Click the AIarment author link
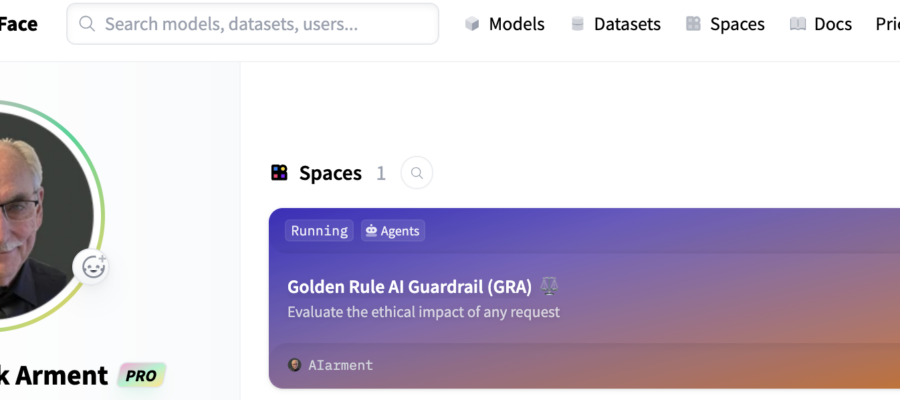This screenshot has height=400, width=900. click(x=340, y=365)
